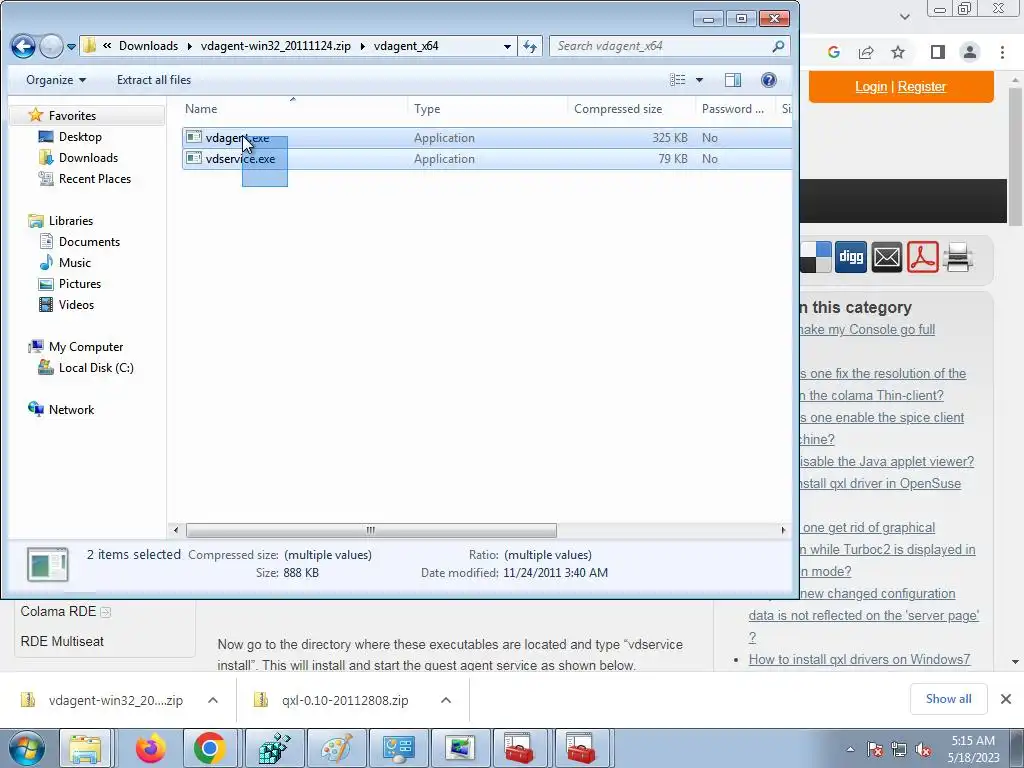This screenshot has width=1024, height=768.
Task: Open Pictures library
Action: 80,283
